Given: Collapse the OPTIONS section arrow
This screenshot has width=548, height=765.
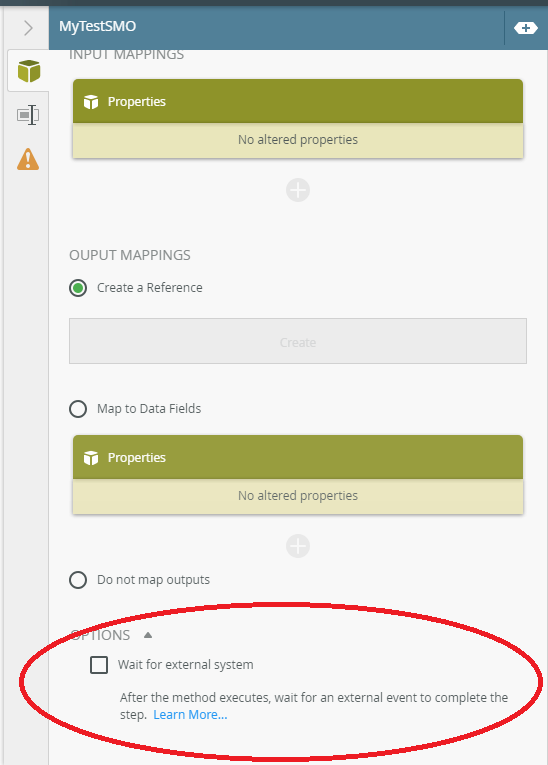Looking at the screenshot, I should [148, 635].
